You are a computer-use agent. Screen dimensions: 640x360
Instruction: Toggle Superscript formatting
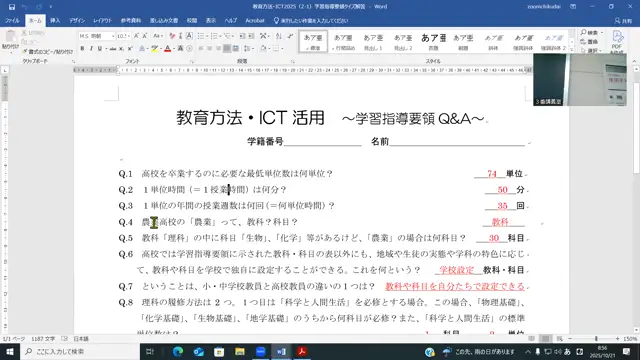(x=130, y=49)
